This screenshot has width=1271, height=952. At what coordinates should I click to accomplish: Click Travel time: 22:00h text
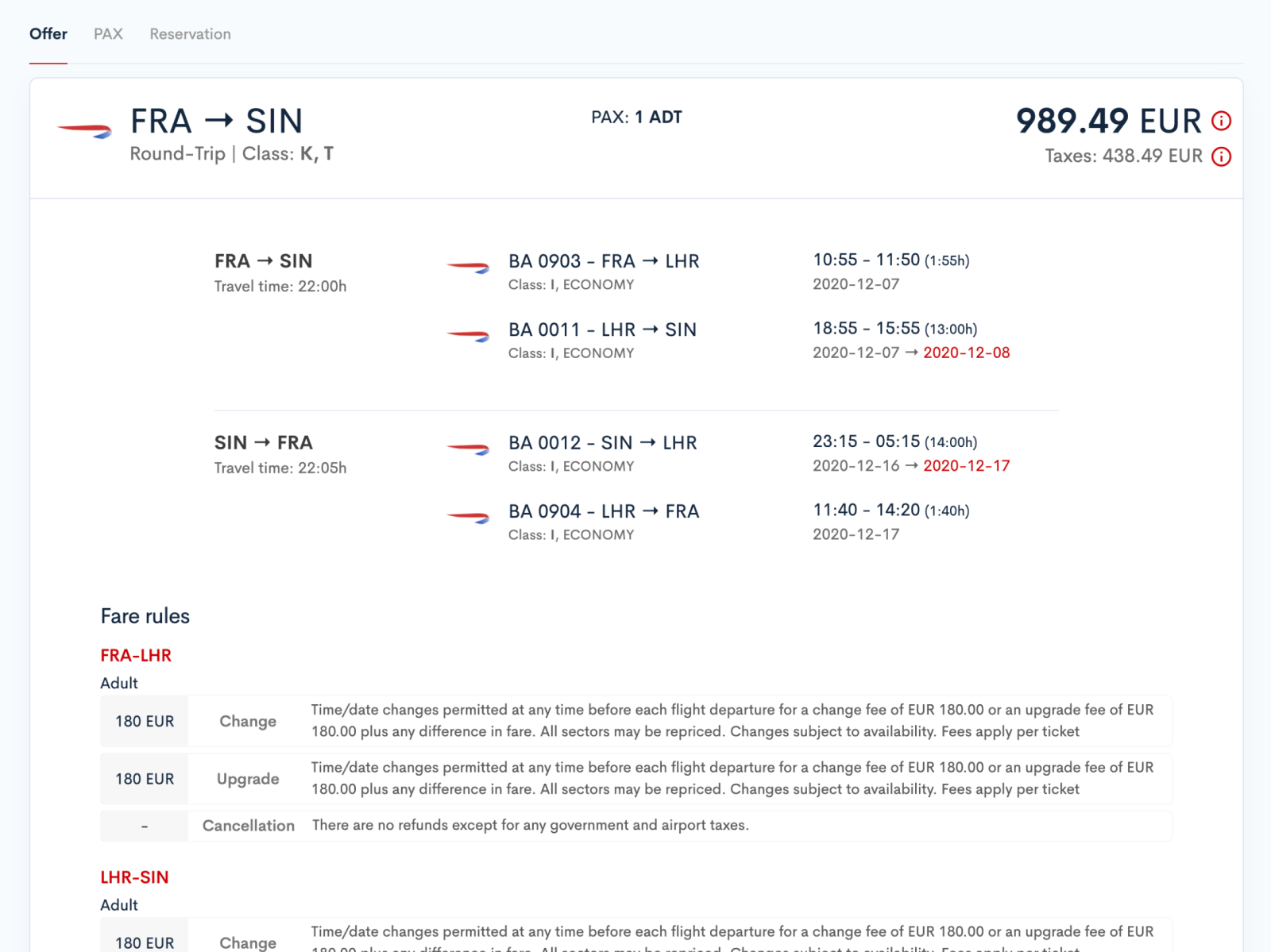(x=280, y=287)
